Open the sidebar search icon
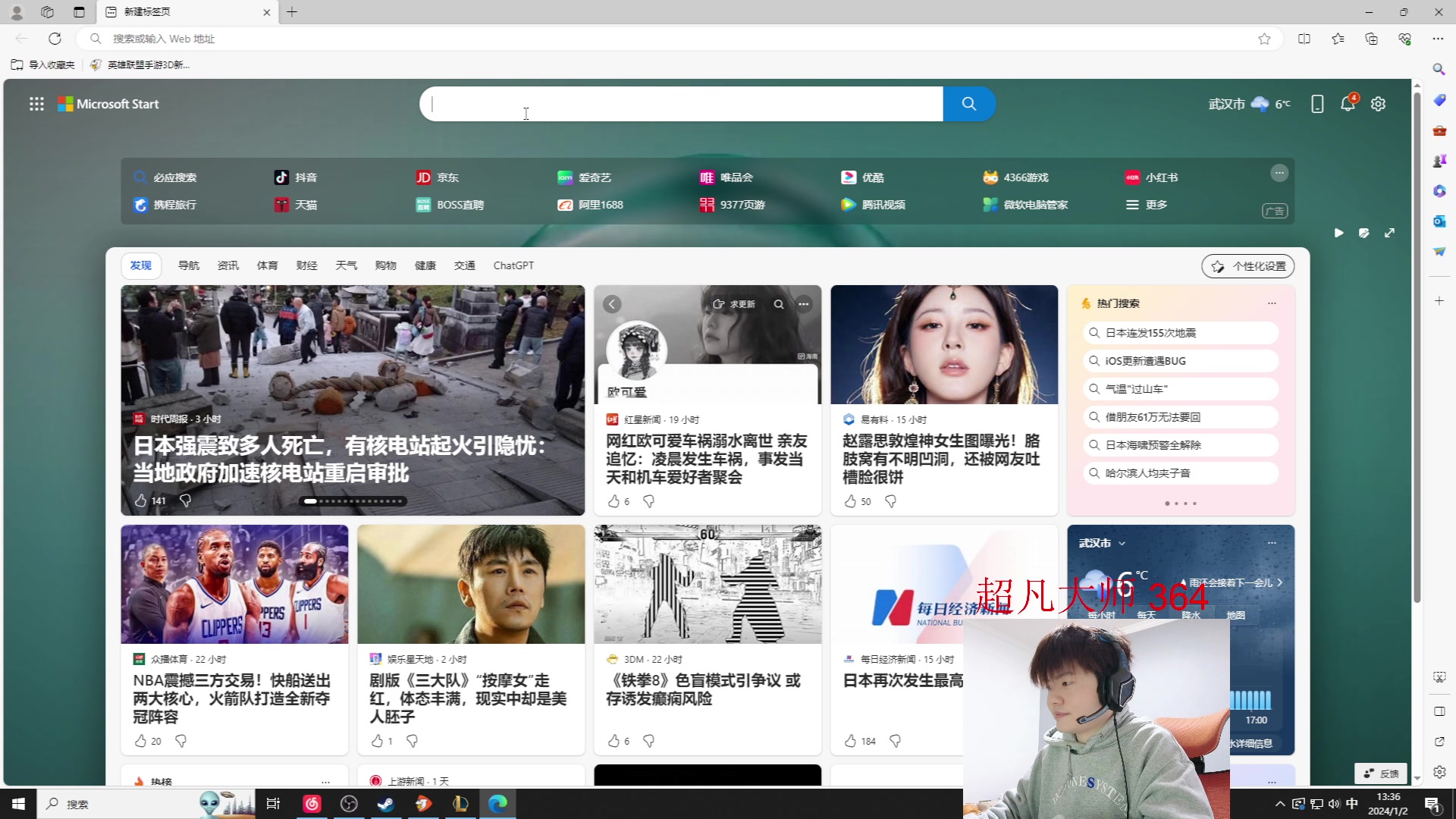The width and height of the screenshot is (1456, 819). [1439, 70]
